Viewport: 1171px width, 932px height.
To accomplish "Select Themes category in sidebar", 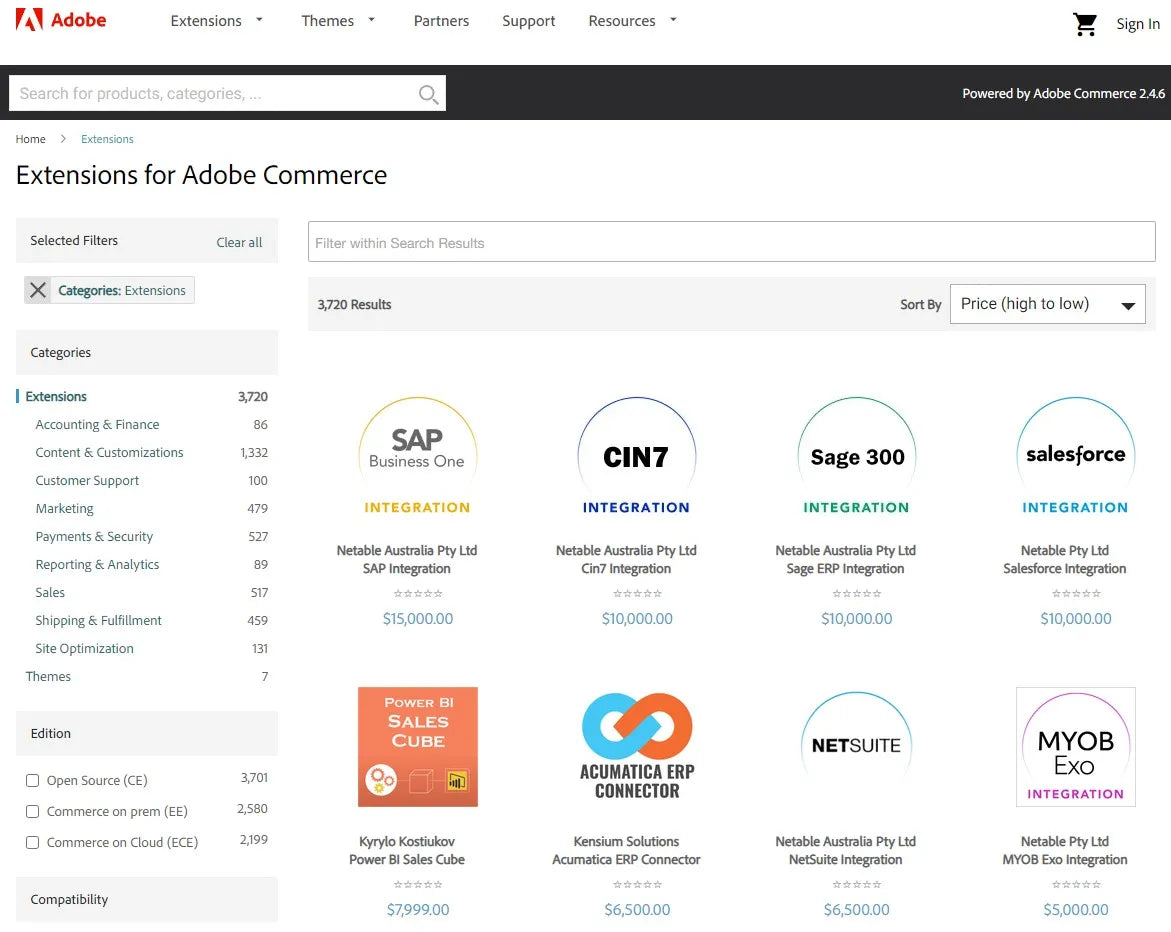I will tap(48, 677).
